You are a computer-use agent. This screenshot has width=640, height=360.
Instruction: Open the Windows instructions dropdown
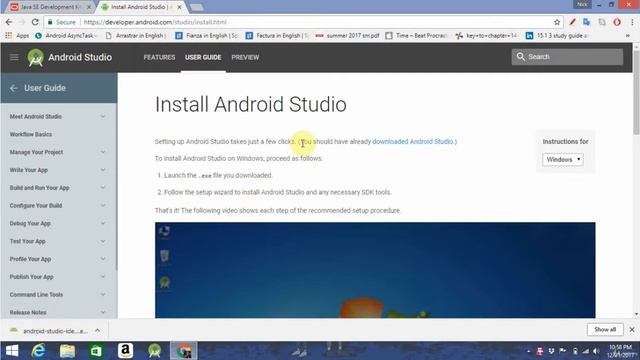[563, 160]
